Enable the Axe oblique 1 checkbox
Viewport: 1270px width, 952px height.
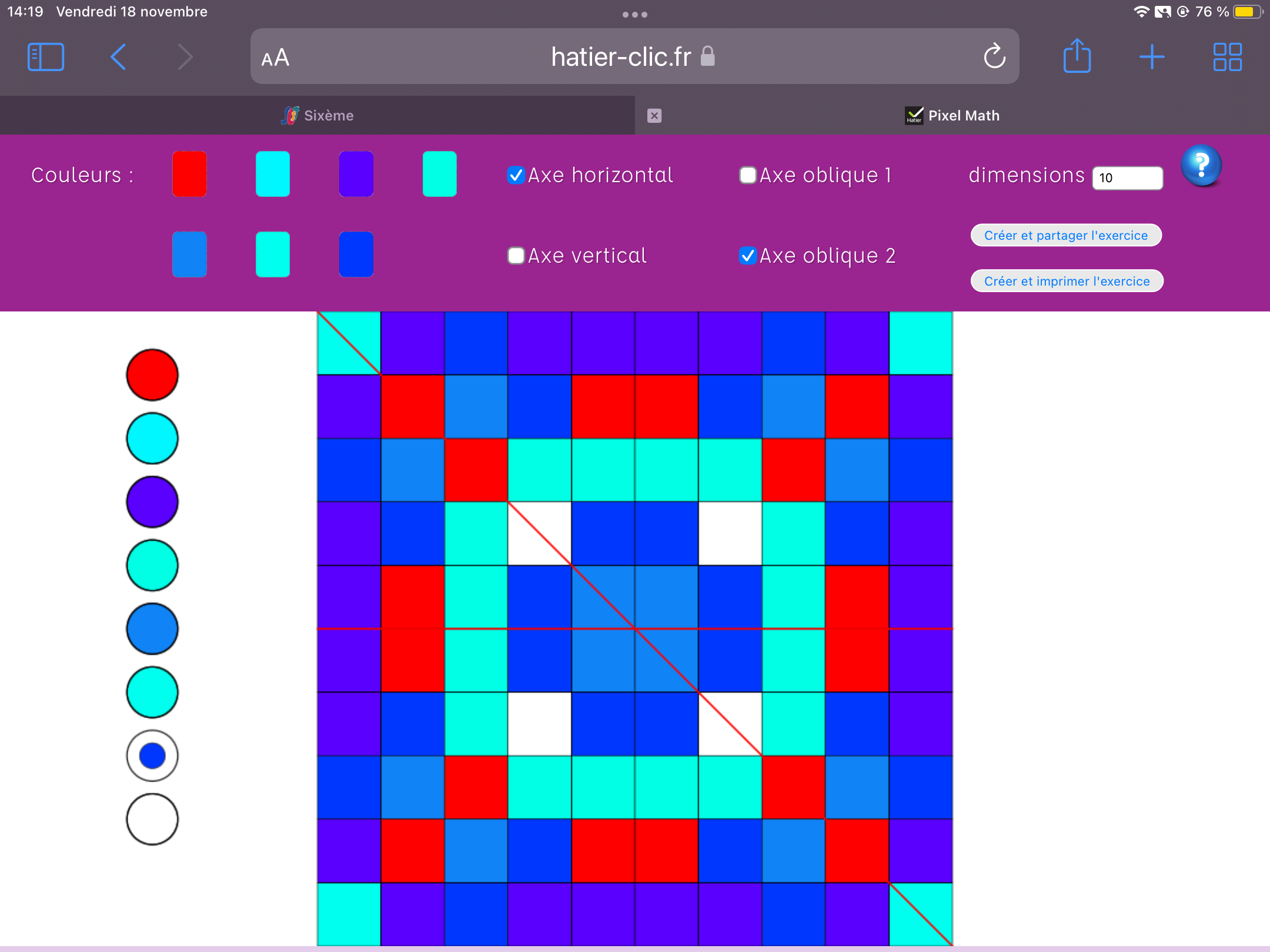(x=747, y=175)
